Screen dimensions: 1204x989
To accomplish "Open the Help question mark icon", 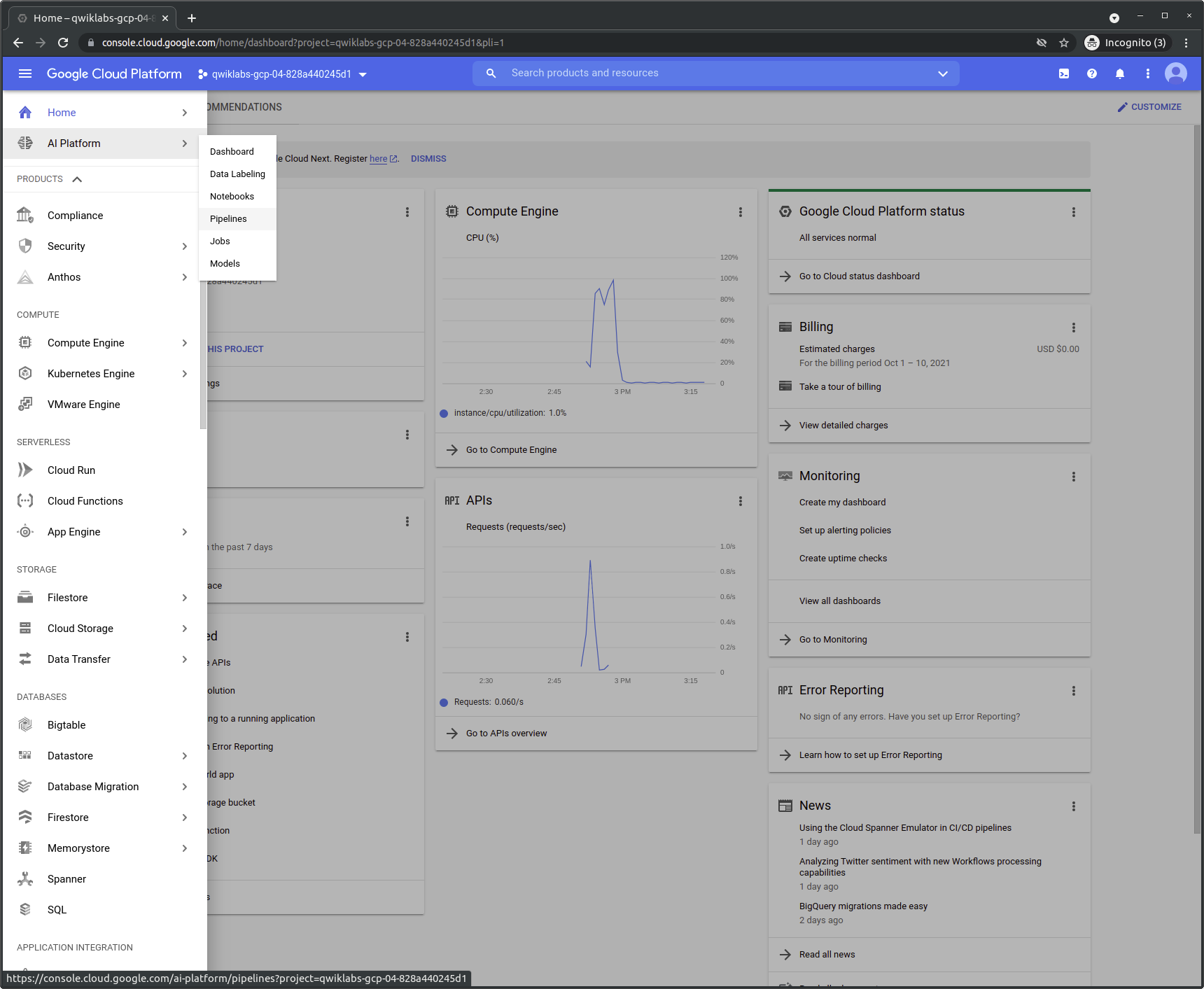I will pos(1092,73).
